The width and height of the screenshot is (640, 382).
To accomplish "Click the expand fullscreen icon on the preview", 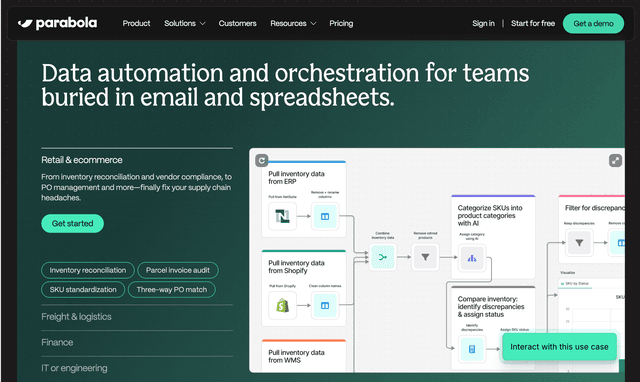I will pos(615,160).
